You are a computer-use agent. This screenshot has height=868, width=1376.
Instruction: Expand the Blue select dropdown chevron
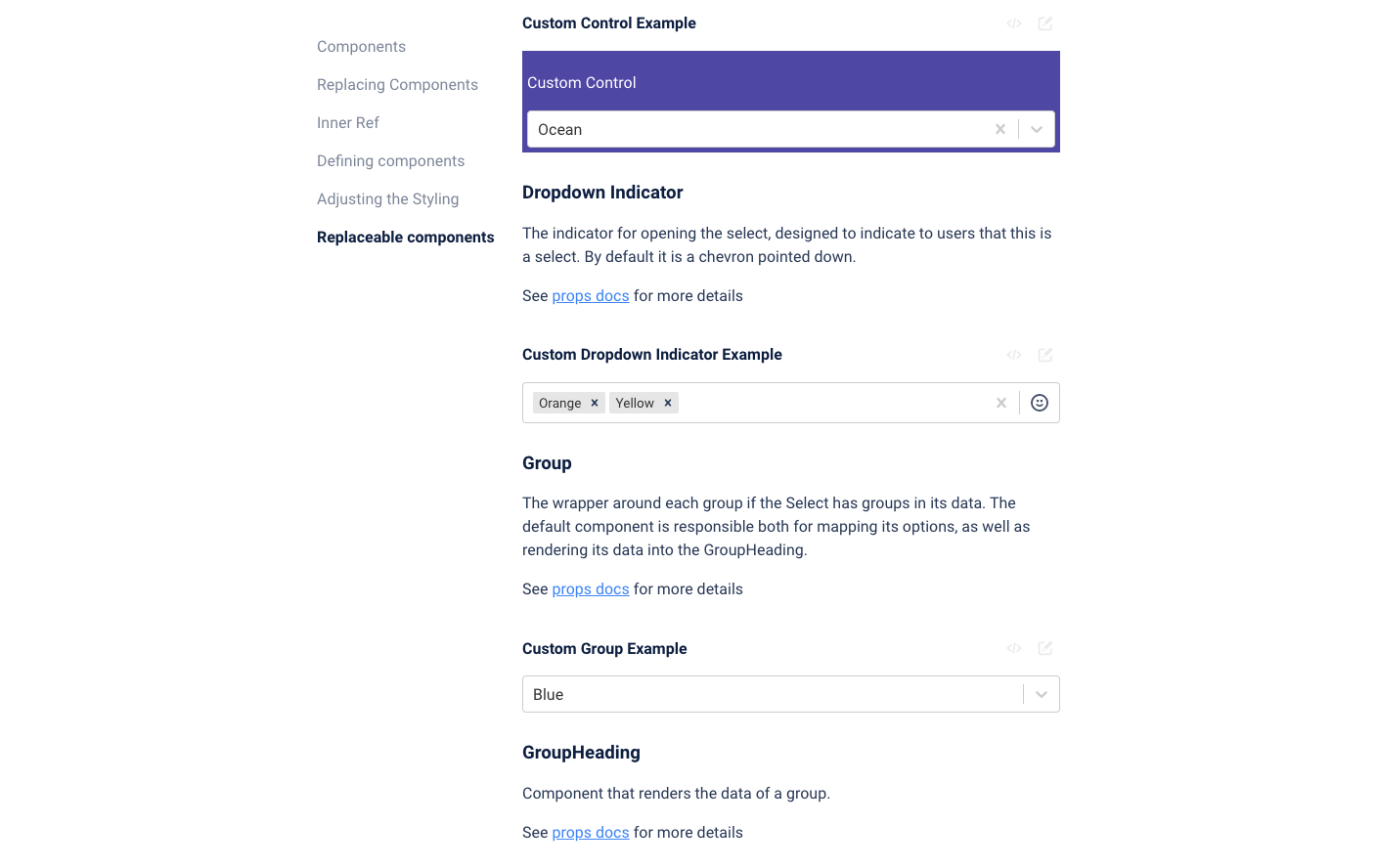pyautogui.click(x=1042, y=694)
